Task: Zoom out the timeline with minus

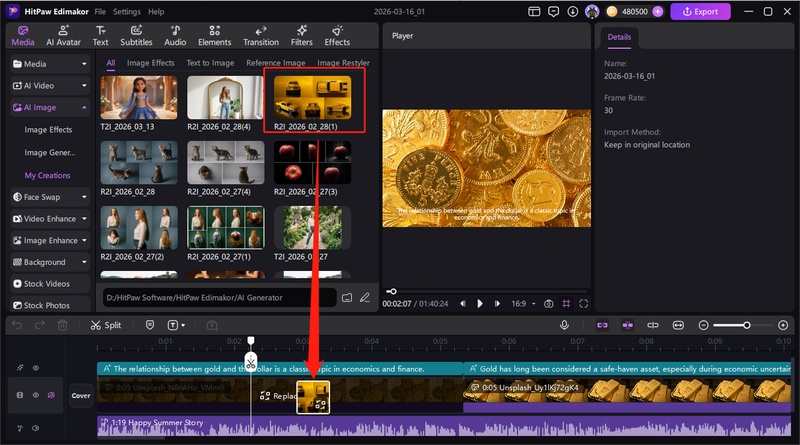Action: click(703, 325)
